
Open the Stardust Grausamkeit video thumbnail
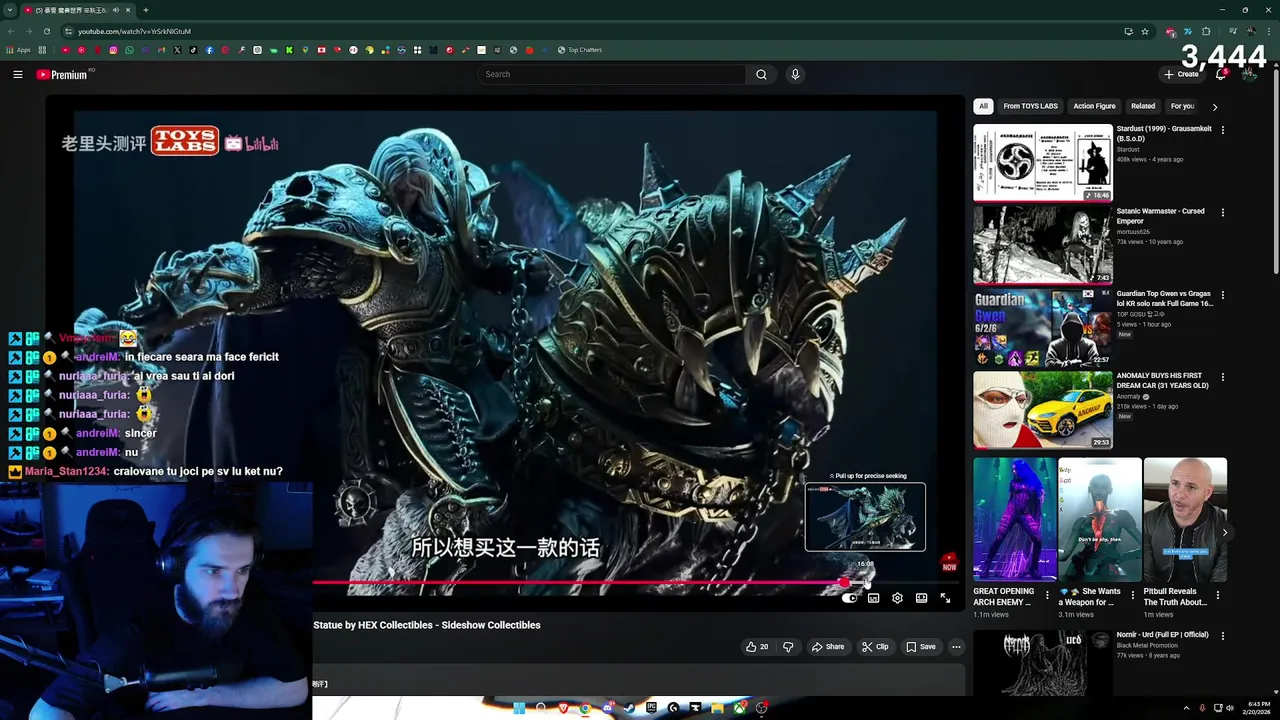click(x=1043, y=163)
